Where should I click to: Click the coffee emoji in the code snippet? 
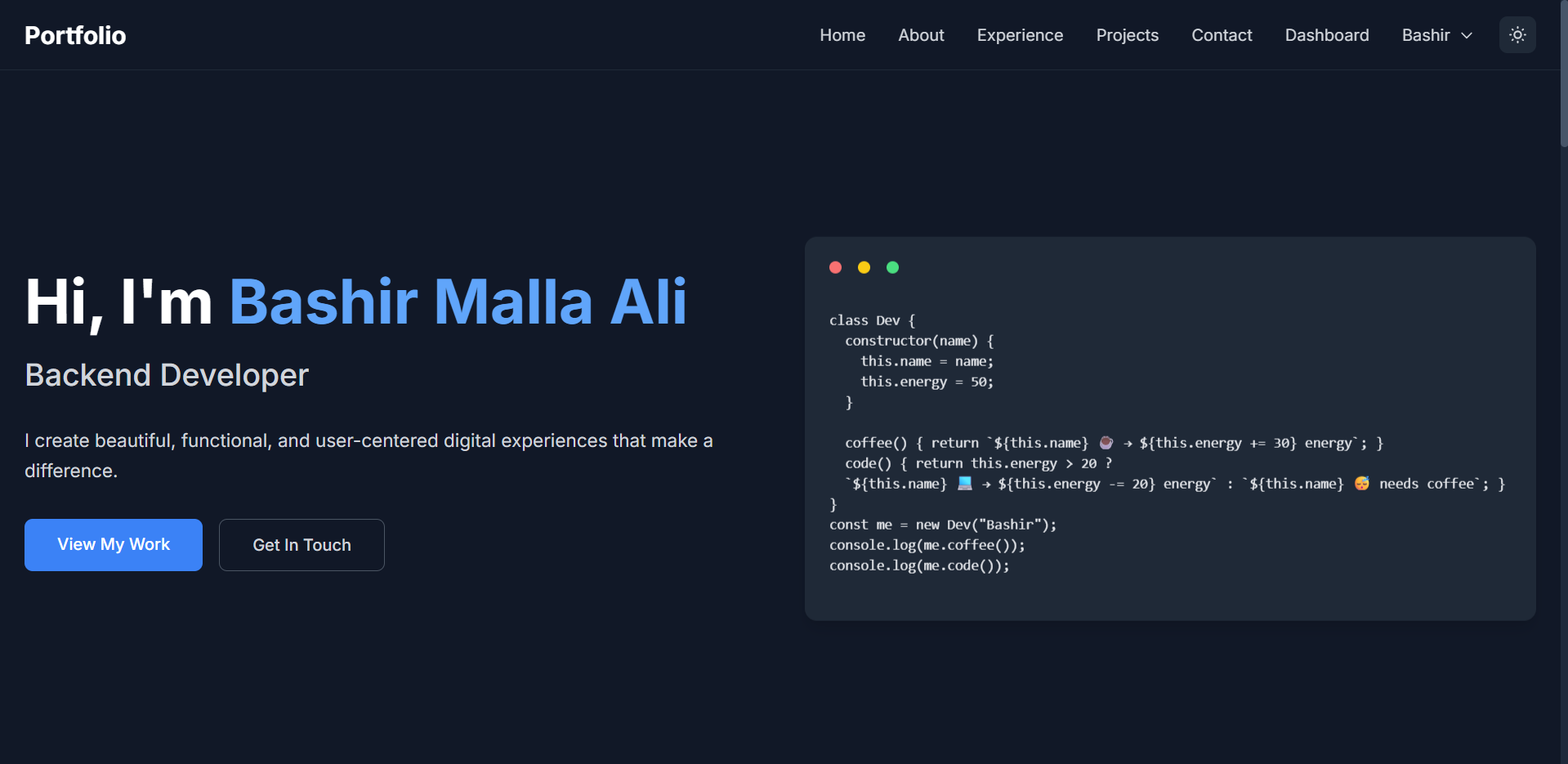coord(1106,442)
